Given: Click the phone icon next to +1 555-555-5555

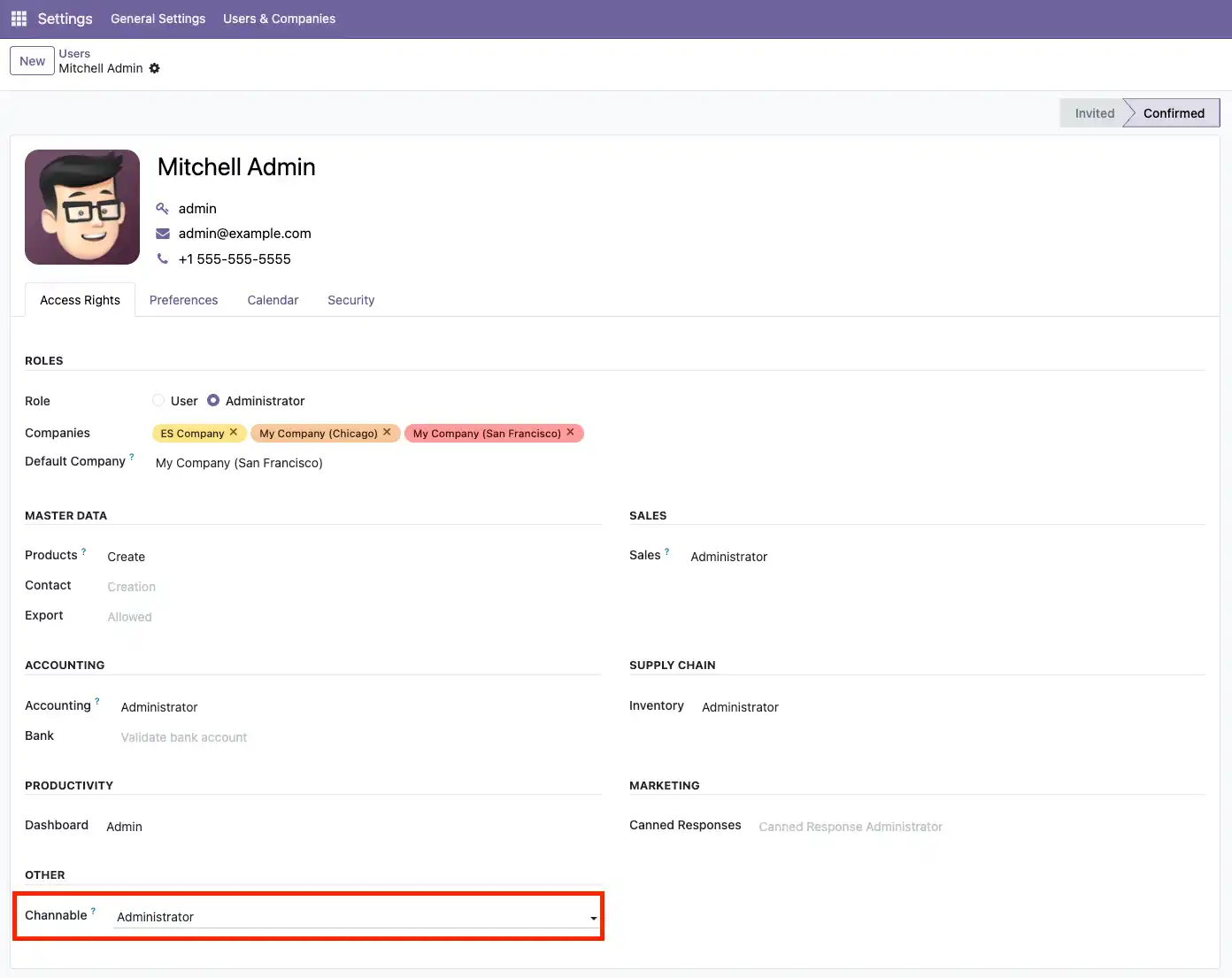Looking at the screenshot, I should [x=163, y=258].
